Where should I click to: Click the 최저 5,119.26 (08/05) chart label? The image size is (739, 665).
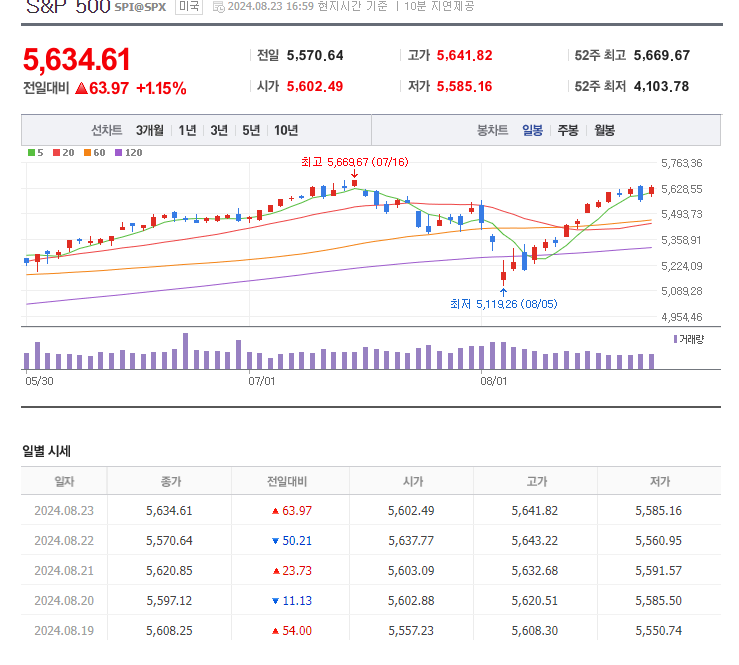point(503,304)
